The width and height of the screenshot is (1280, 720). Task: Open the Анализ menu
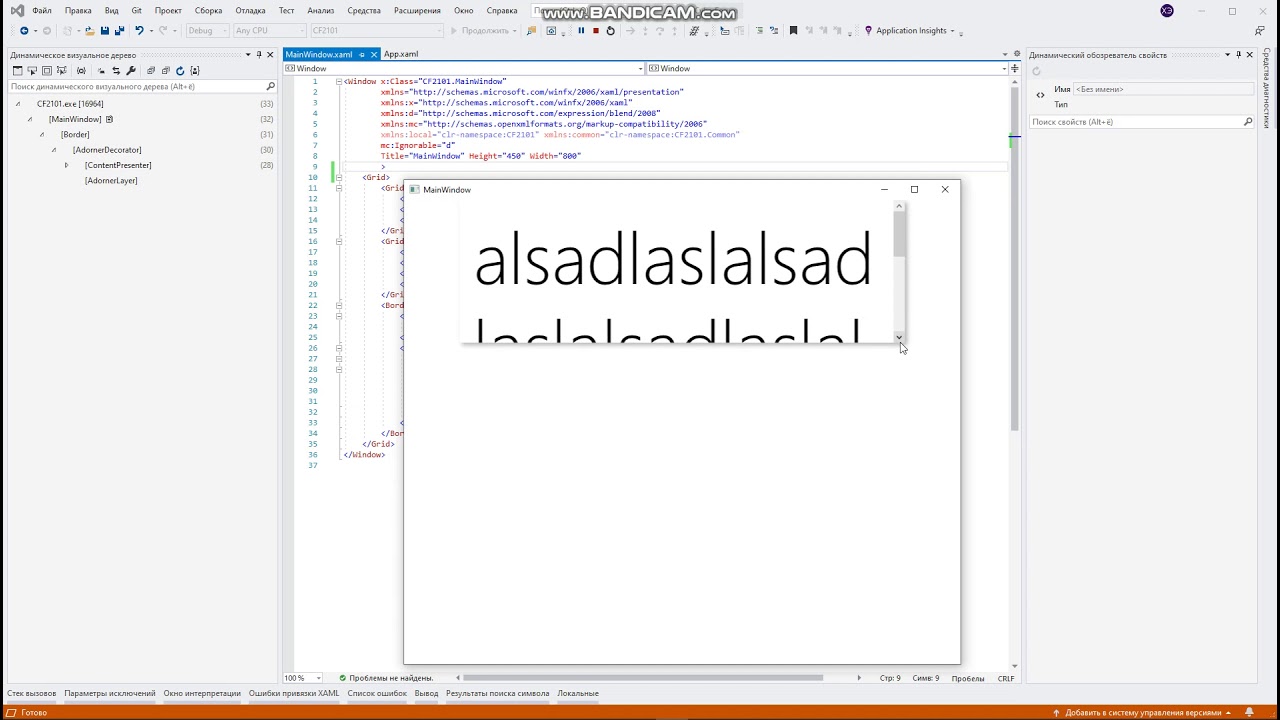pos(321,11)
